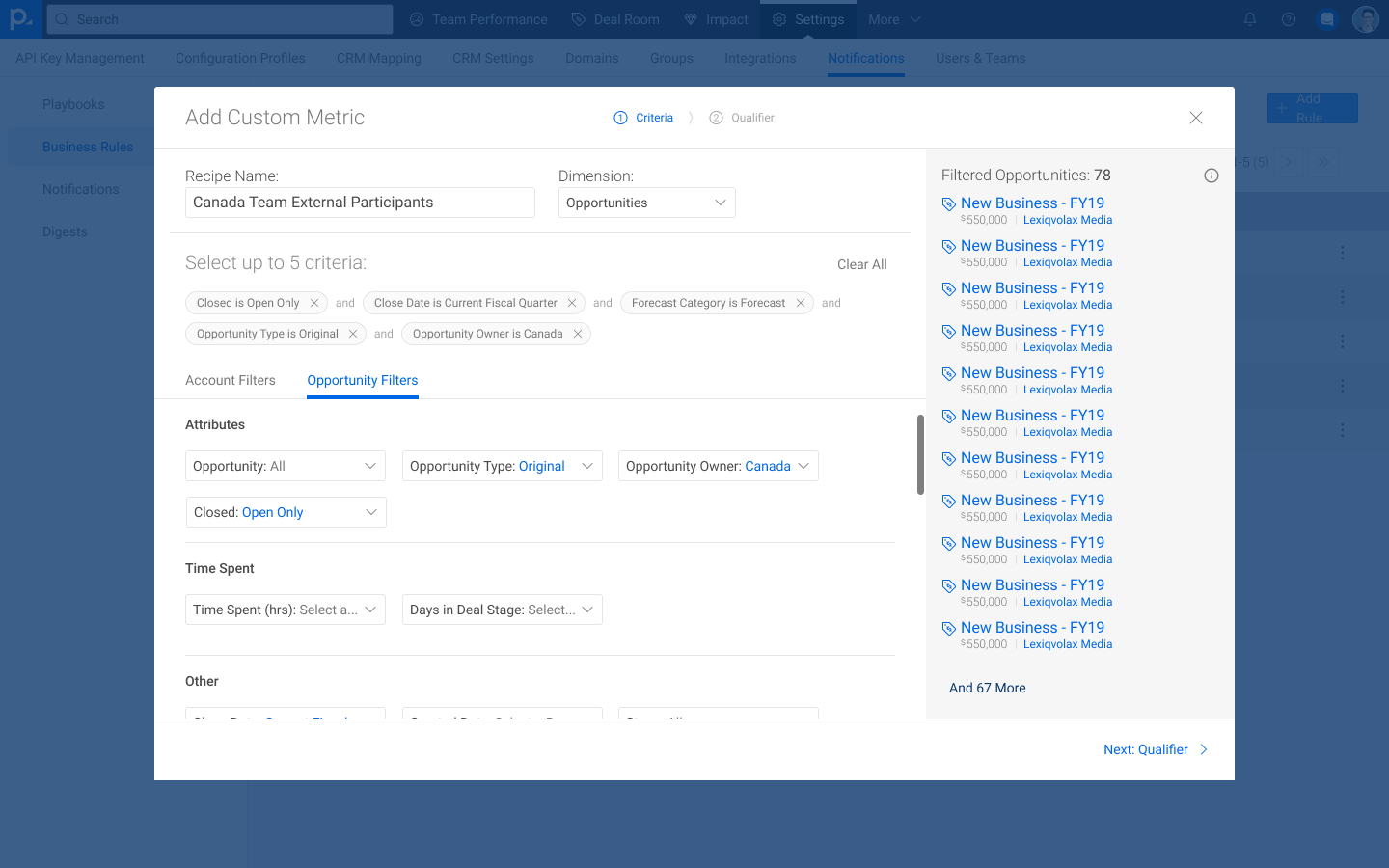This screenshot has height=868, width=1389.
Task: Open the Dimension dropdown
Action: pyautogui.click(x=646, y=203)
